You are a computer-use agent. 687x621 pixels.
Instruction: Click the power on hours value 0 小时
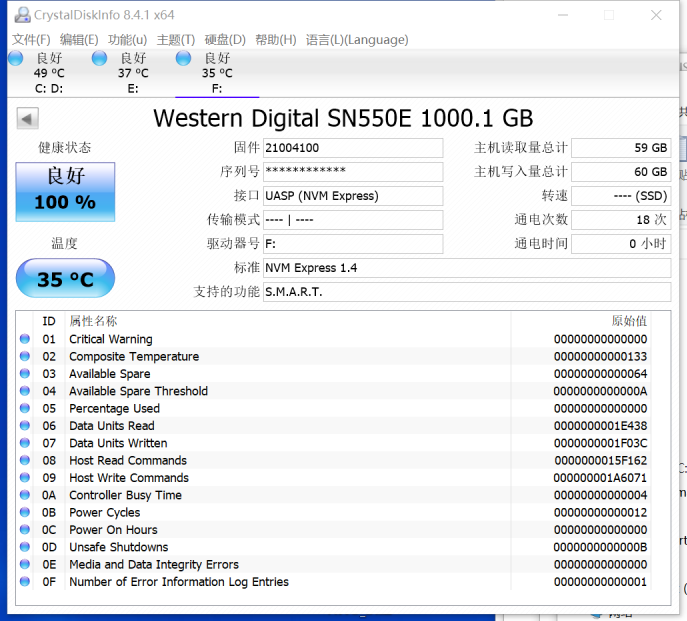(621, 244)
